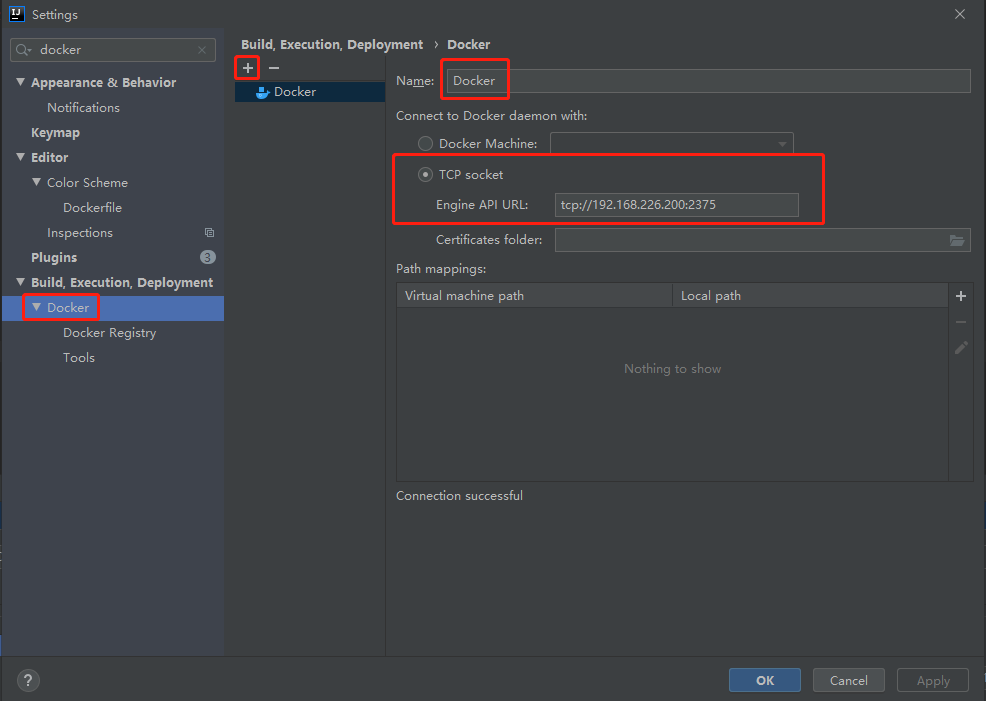Clear the docker search text
The image size is (986, 701).
click(x=202, y=50)
